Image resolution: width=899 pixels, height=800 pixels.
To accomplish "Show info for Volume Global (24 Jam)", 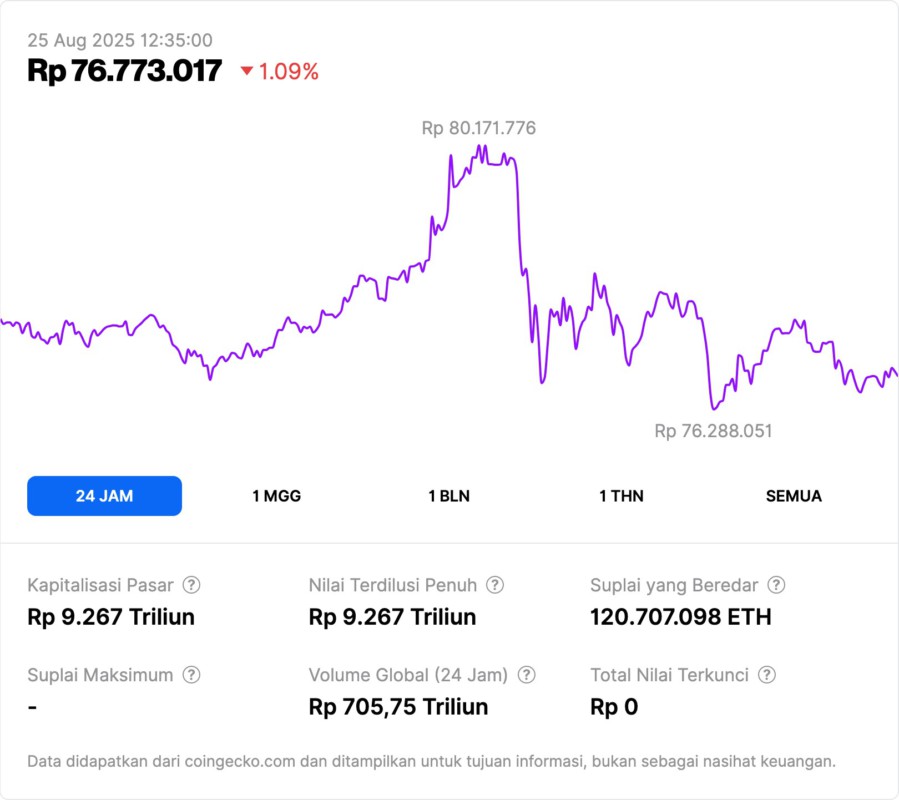I will [x=526, y=675].
